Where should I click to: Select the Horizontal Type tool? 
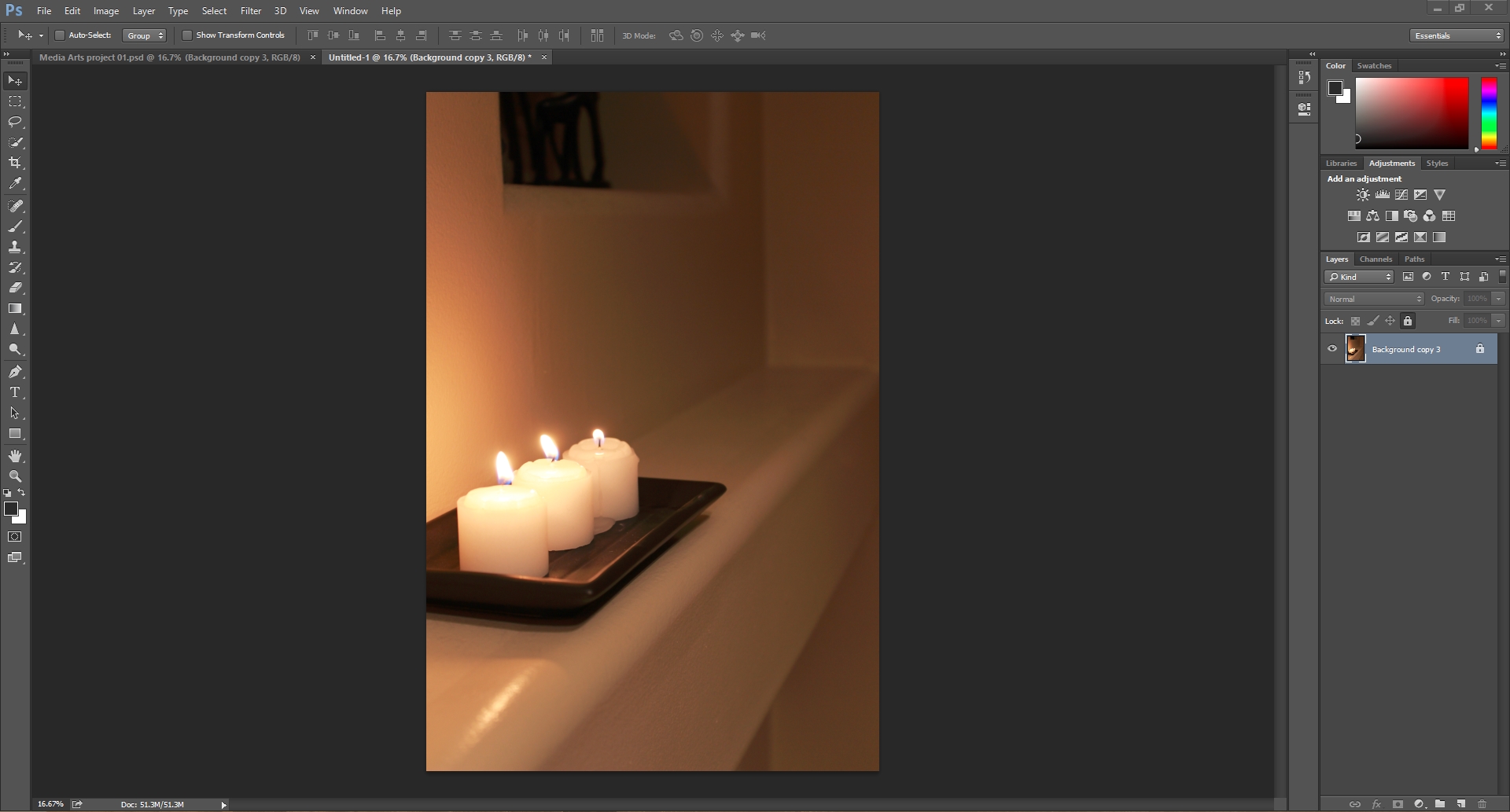pyautogui.click(x=15, y=392)
